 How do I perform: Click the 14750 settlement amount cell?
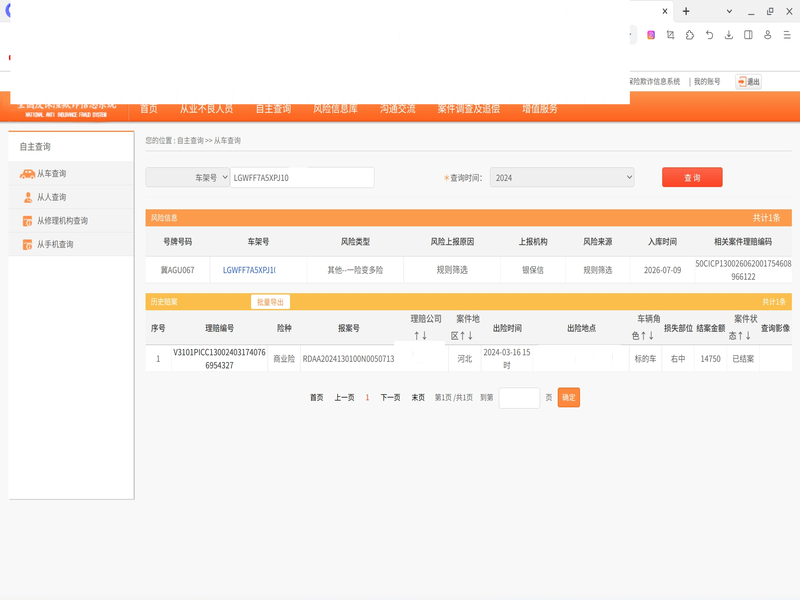pyautogui.click(x=710, y=359)
